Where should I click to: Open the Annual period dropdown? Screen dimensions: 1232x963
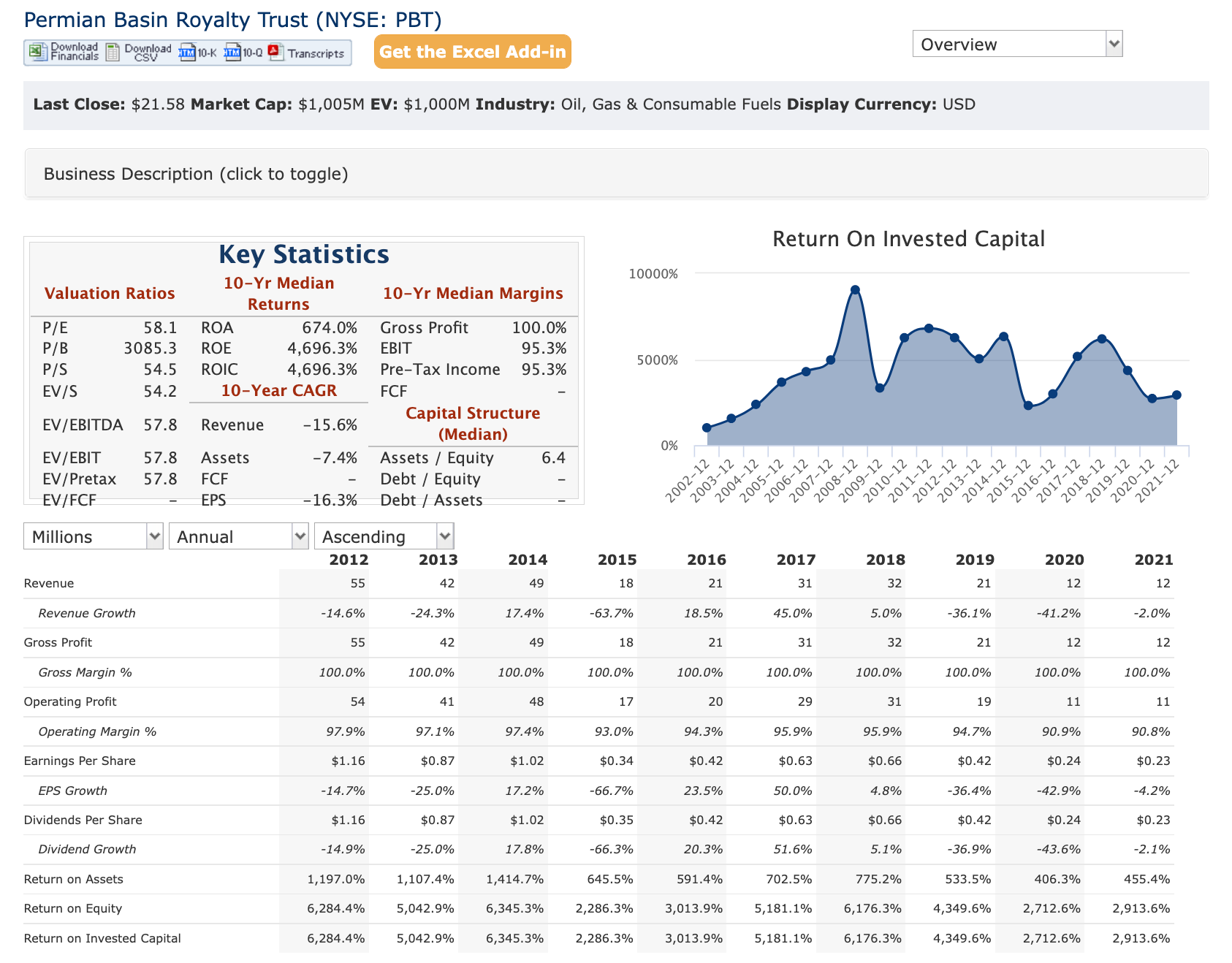pyautogui.click(x=239, y=536)
